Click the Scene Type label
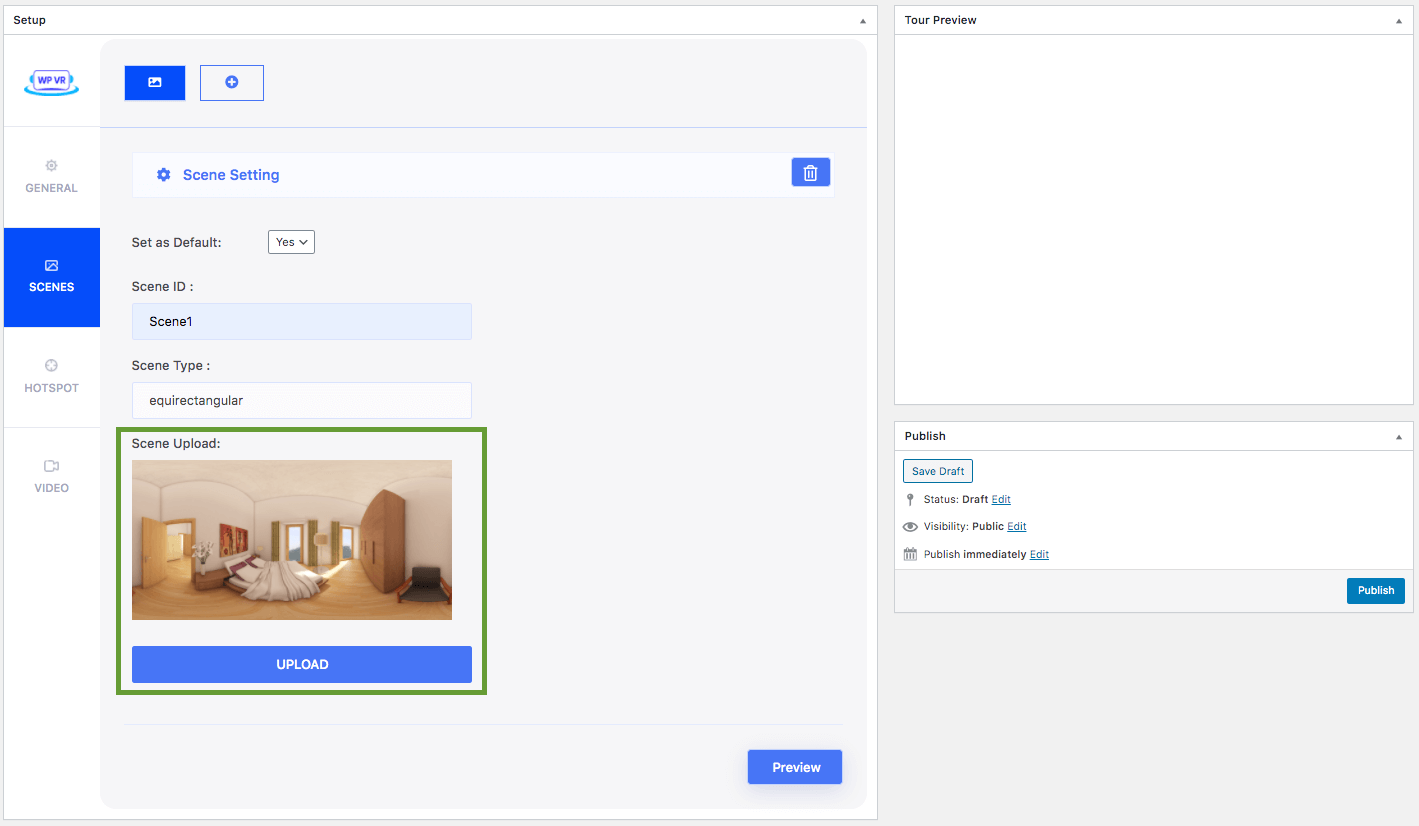Image resolution: width=1419 pixels, height=826 pixels. pyautogui.click(x=171, y=365)
